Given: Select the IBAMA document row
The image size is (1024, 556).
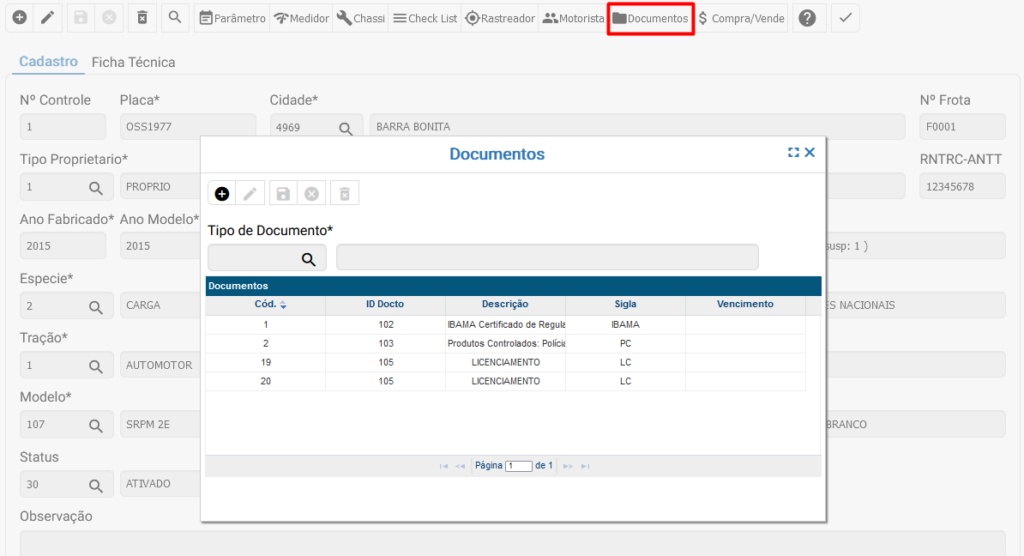Looking at the screenshot, I should [505, 325].
